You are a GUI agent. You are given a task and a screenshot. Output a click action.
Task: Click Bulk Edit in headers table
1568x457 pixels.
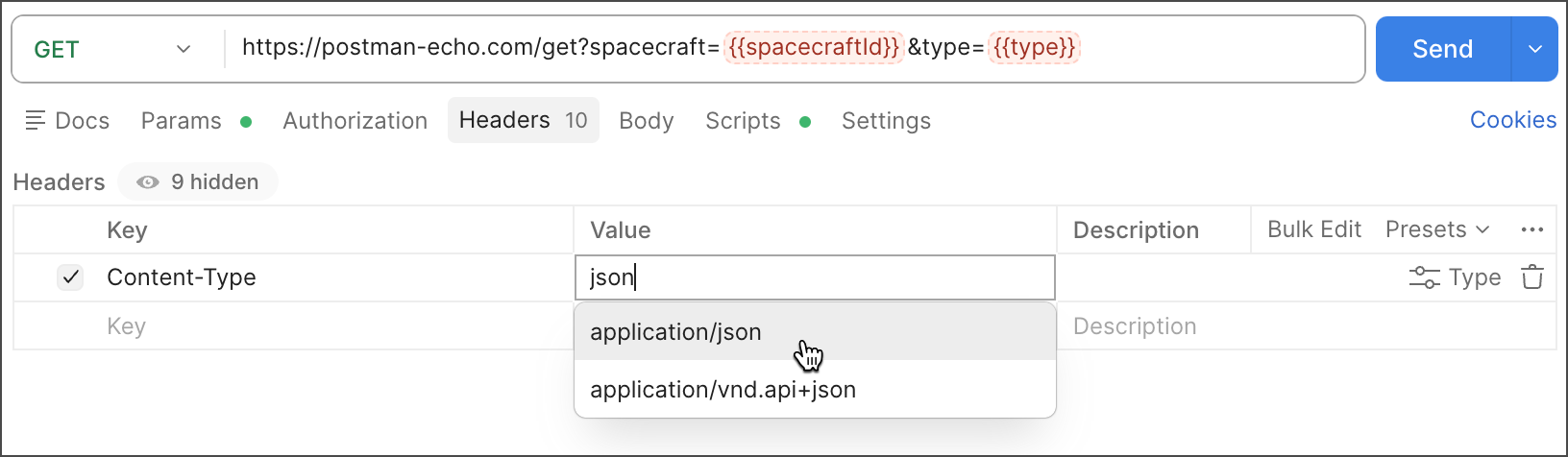tap(1313, 229)
